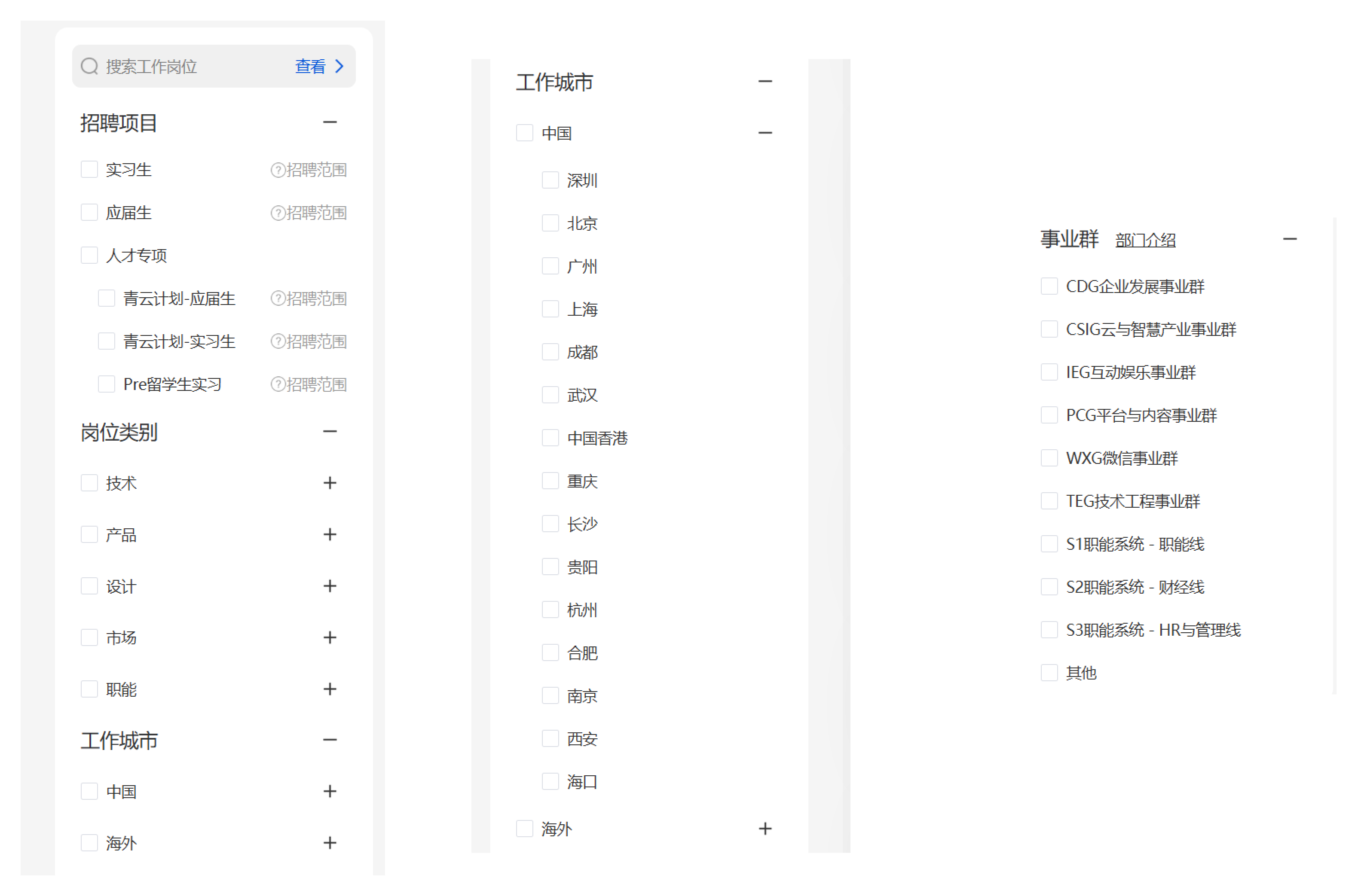Screen dimensions: 1358x896
Task: Expand the 设计 job category
Action: [x=330, y=586]
